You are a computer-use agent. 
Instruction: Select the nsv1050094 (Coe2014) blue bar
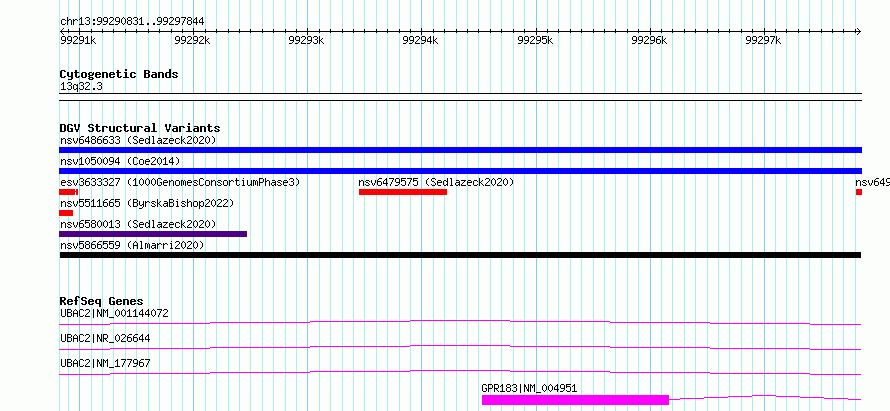pos(460,171)
